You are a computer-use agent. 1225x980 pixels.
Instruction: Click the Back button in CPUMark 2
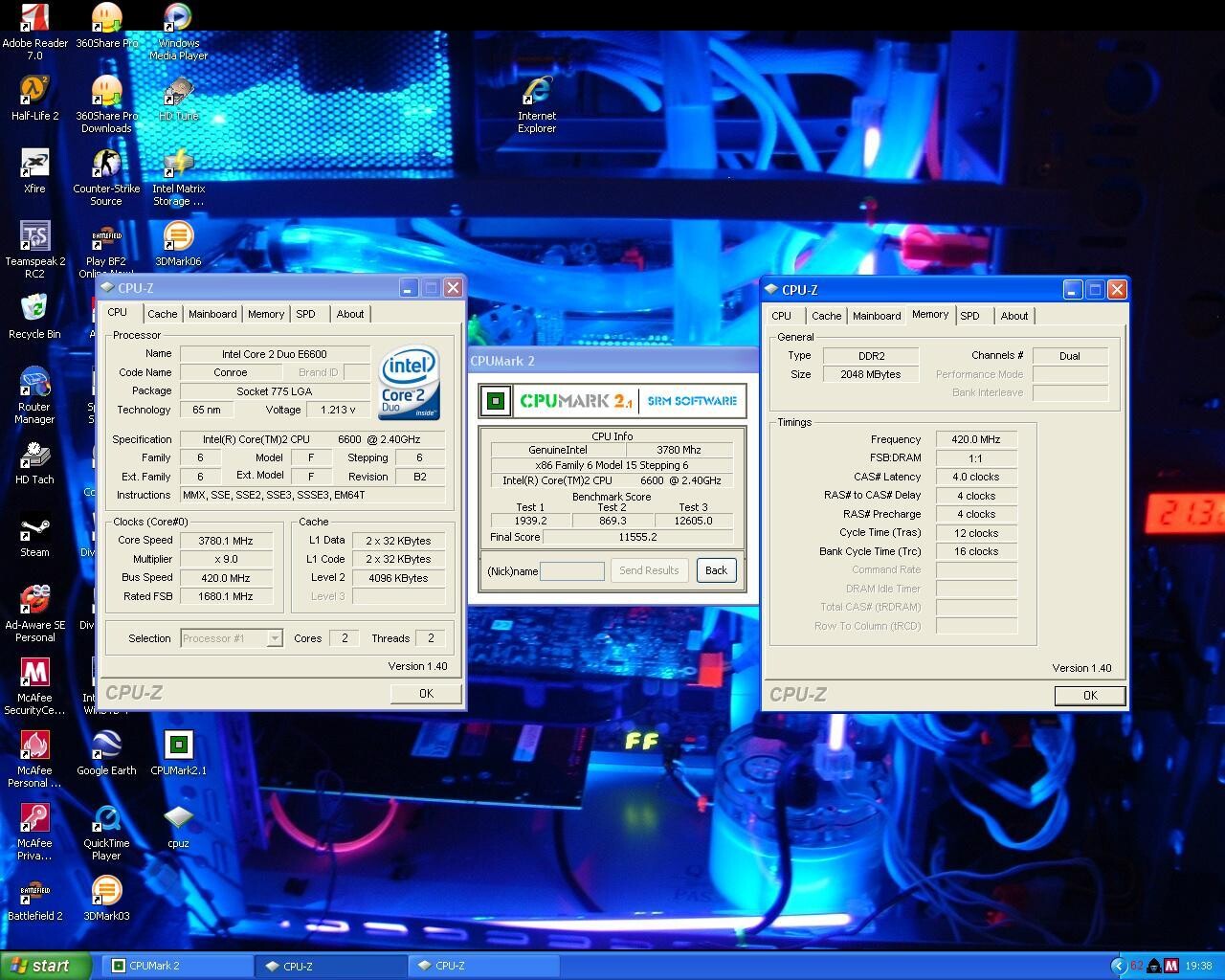click(717, 570)
